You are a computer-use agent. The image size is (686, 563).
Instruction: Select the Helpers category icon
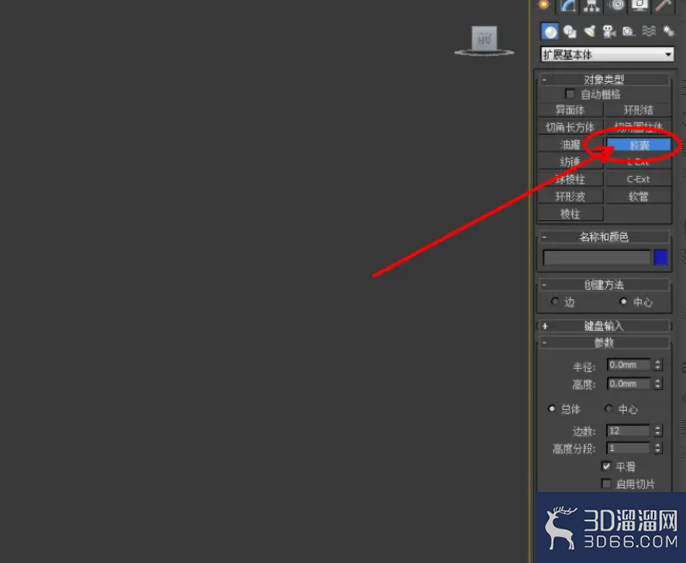629,31
